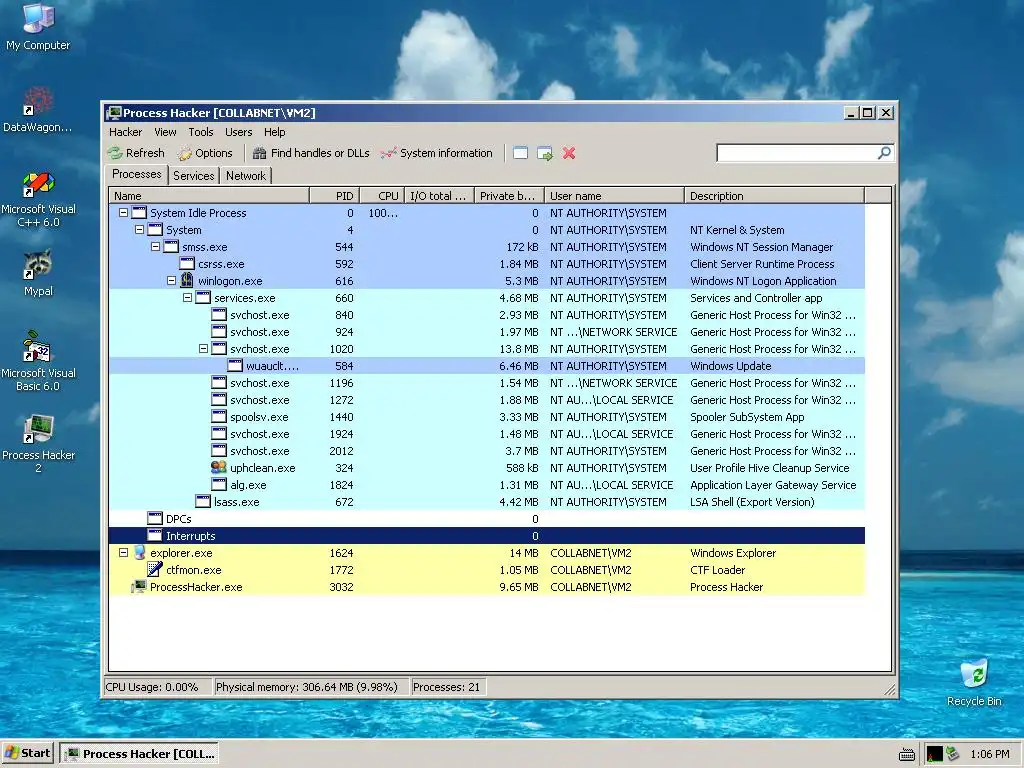Click the Start button
The width and height of the screenshot is (1024, 768).
(27, 753)
